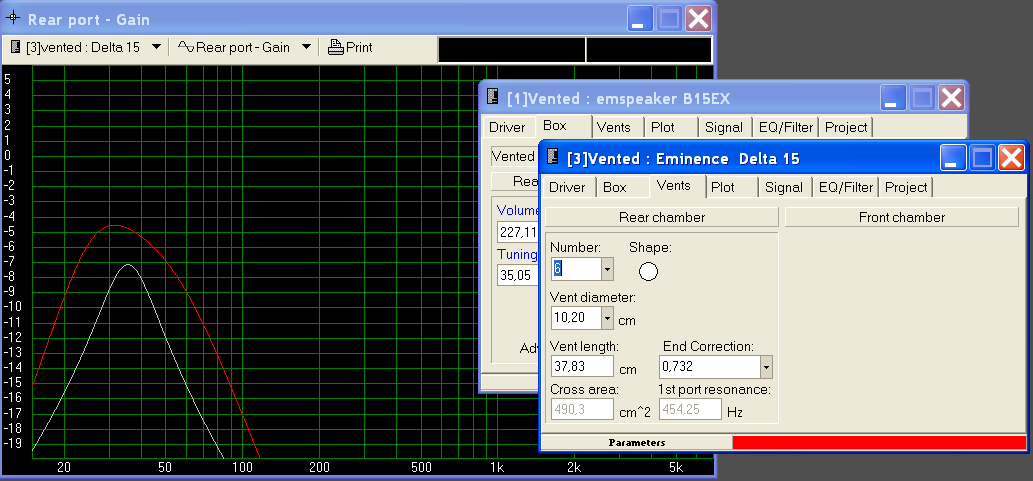Viewport: 1033px width, 481px height.
Task: Open Signal tab in Eminence Delta 15 window
Action: point(784,188)
